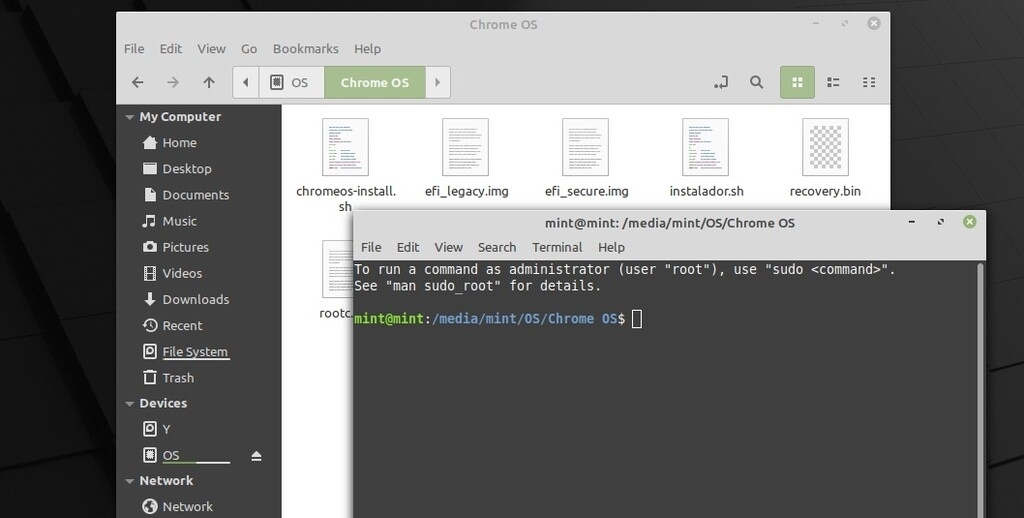
Task: Open the file manager View menu
Action: pyautogui.click(x=212, y=49)
